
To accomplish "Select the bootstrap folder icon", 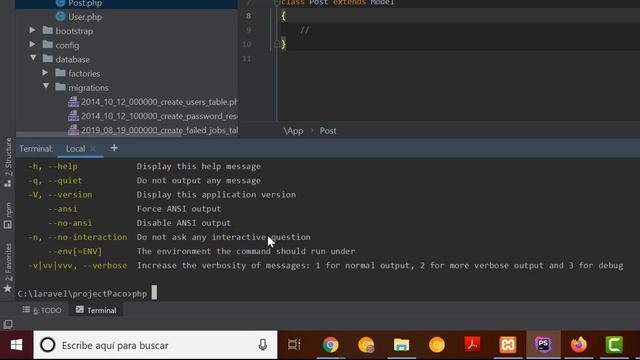I will coord(48,31).
